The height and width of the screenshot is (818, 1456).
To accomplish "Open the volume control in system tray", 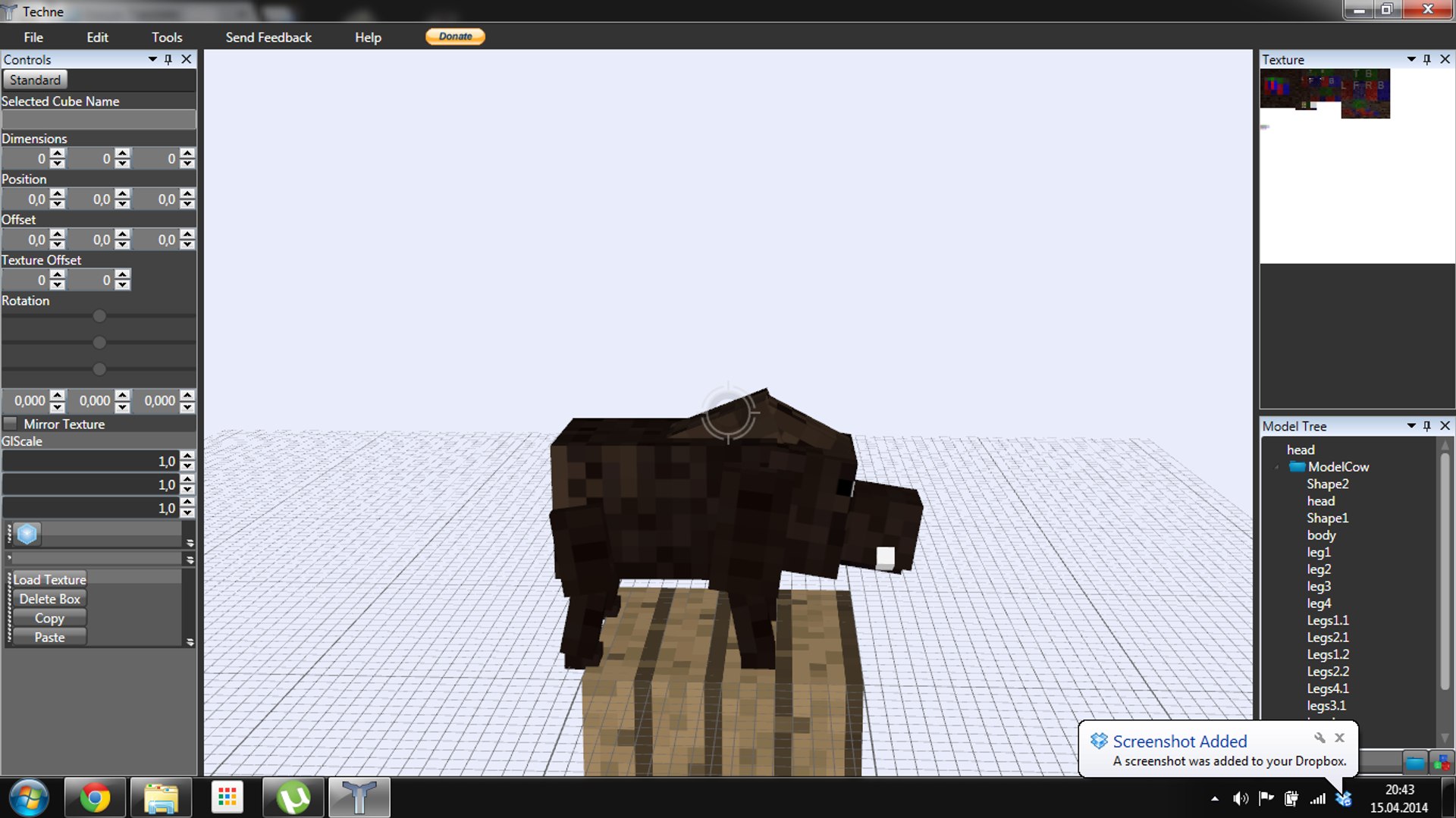I will [x=1241, y=798].
